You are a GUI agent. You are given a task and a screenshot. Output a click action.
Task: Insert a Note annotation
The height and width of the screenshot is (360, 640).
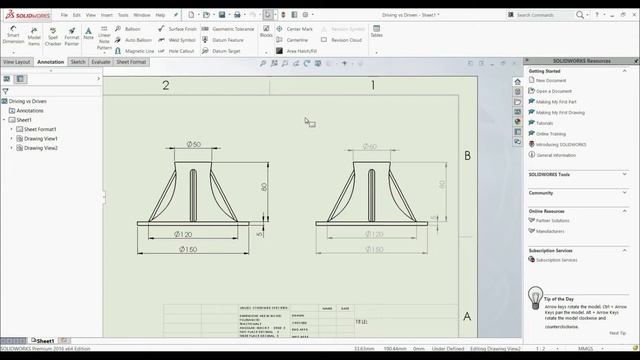(x=88, y=33)
